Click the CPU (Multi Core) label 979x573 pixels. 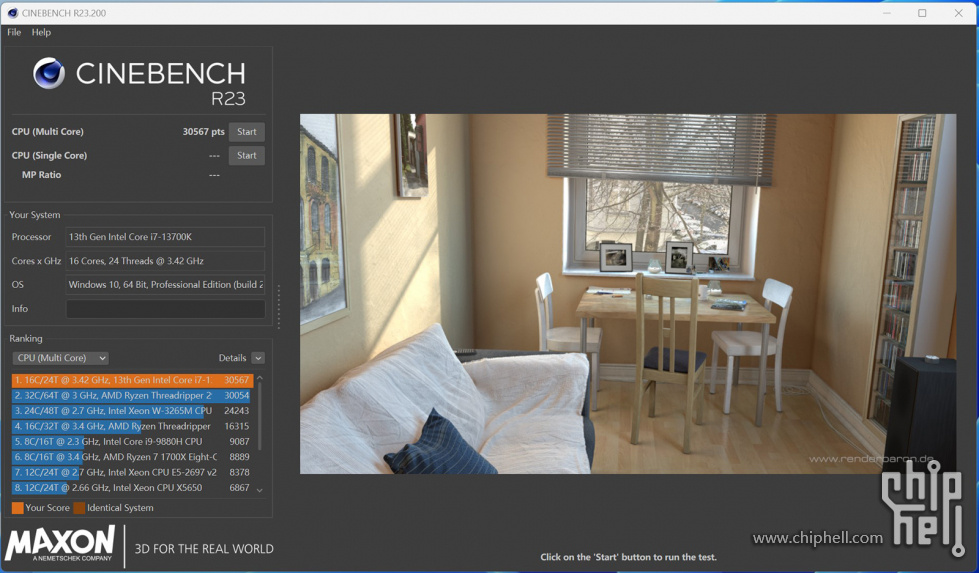click(x=47, y=132)
